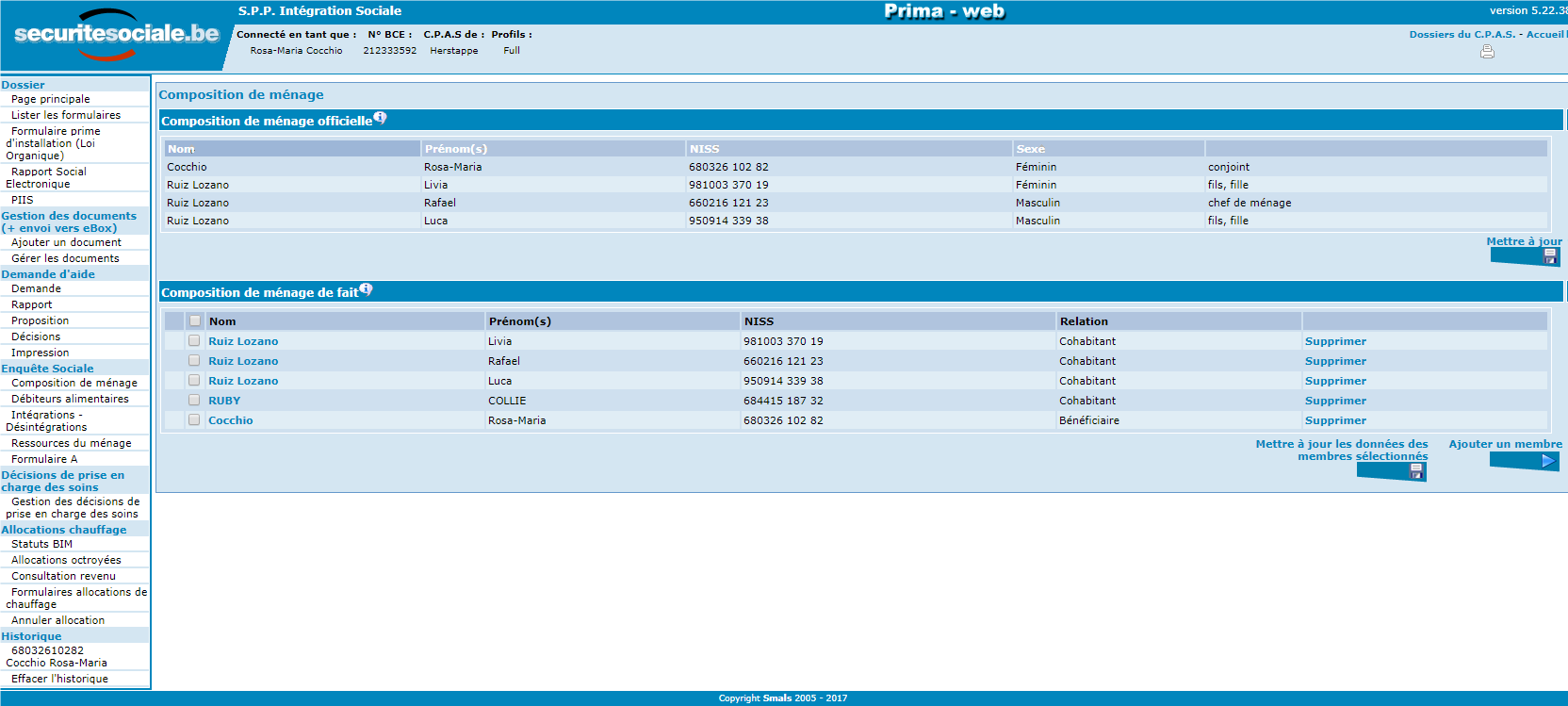Screen dimensions: 1568x706
Task: Click save icon under Mettre à jour
Action: 1550,256
